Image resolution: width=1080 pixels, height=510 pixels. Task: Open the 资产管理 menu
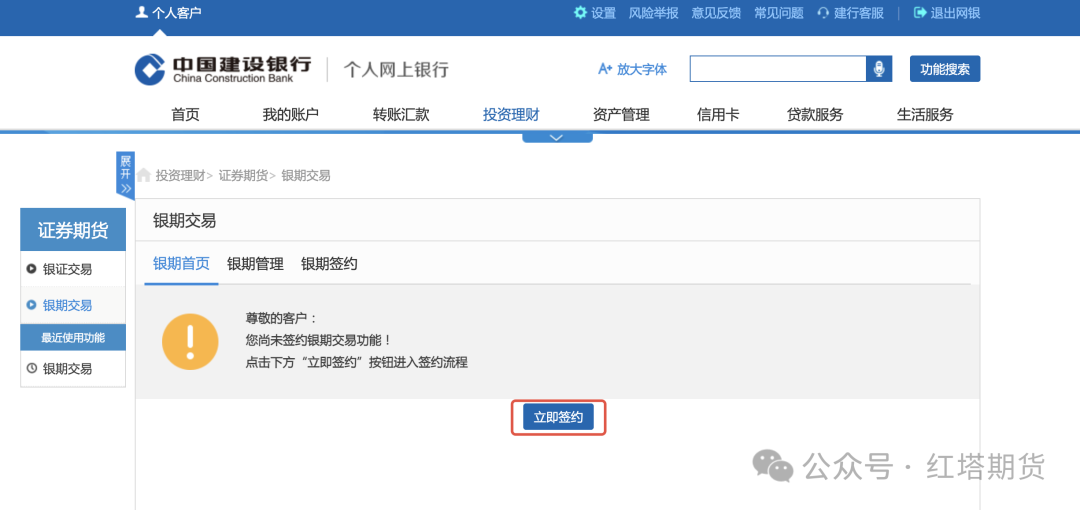[621, 115]
